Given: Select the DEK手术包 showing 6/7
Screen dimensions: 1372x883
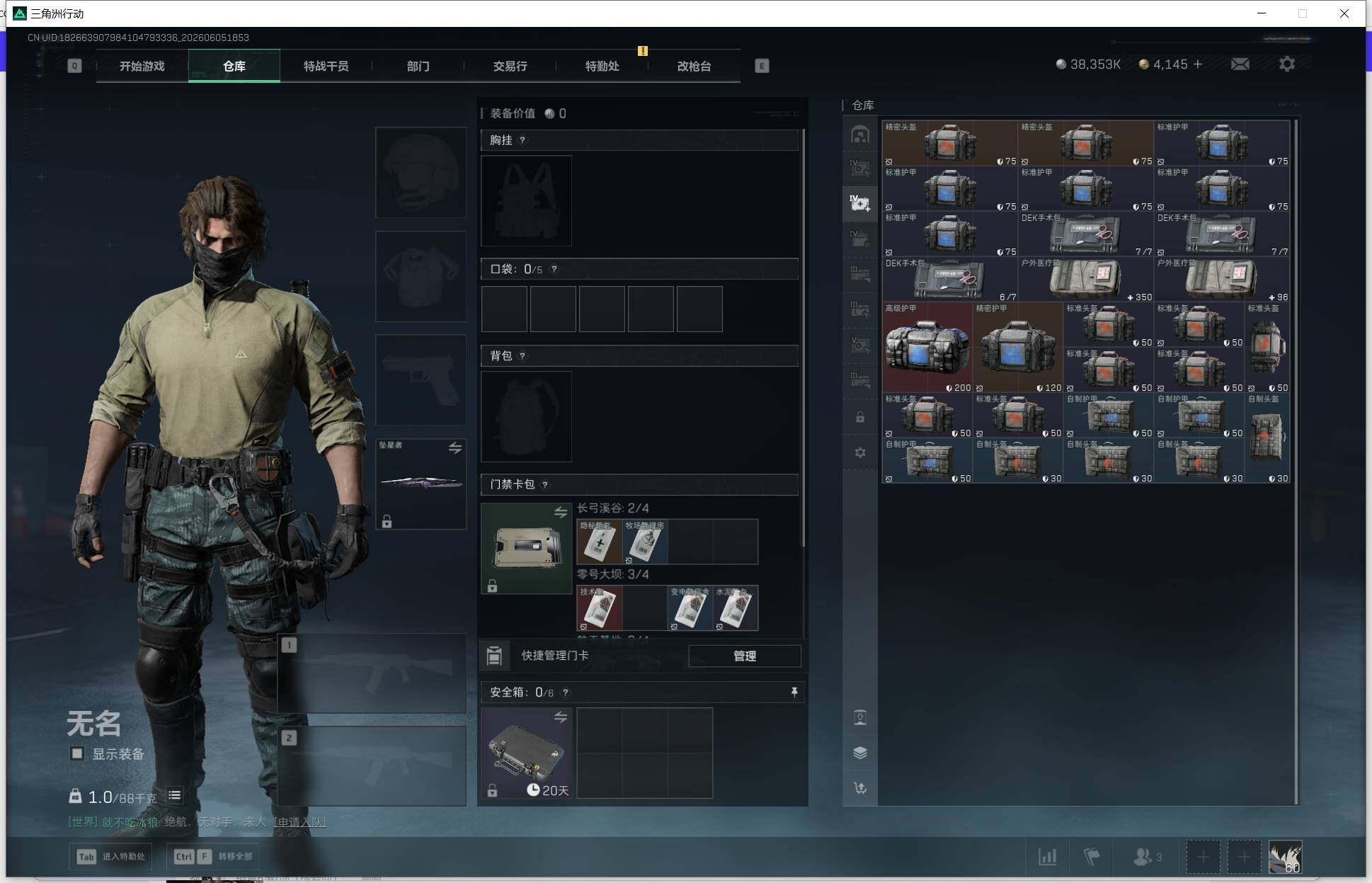Looking at the screenshot, I should [949, 280].
